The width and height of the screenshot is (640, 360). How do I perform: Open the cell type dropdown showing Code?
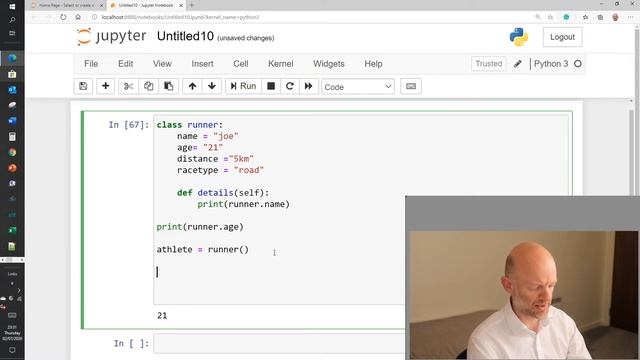click(358, 87)
